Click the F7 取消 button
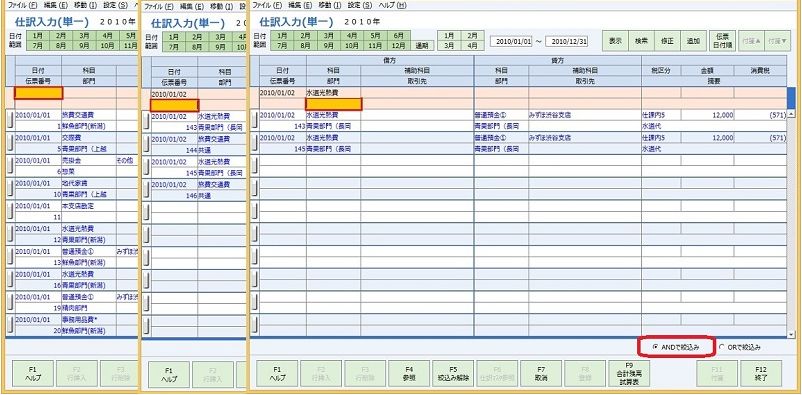Screen dimensions: 802x395 (541, 374)
